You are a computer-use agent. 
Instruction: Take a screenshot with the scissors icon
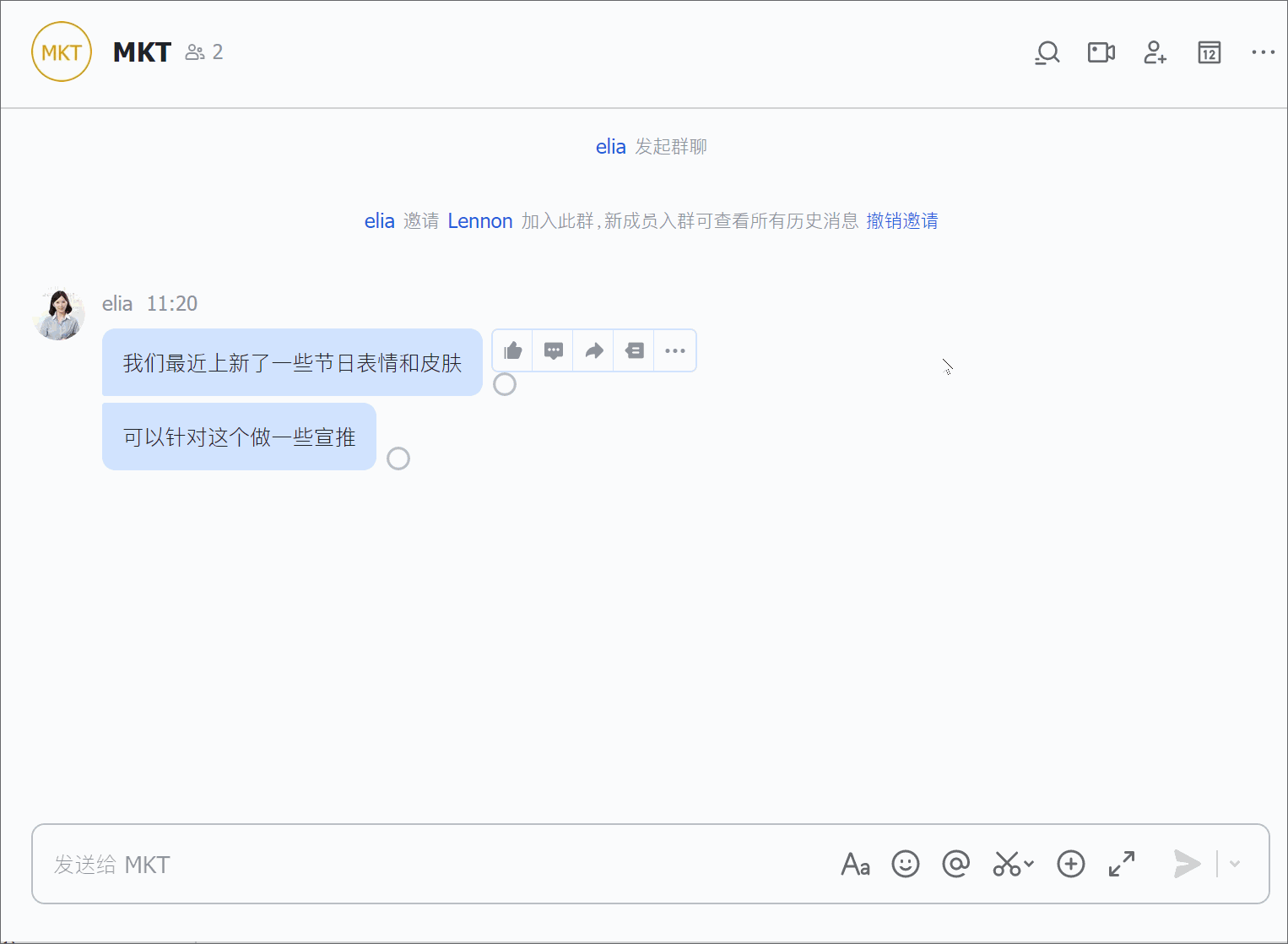click(x=1006, y=864)
